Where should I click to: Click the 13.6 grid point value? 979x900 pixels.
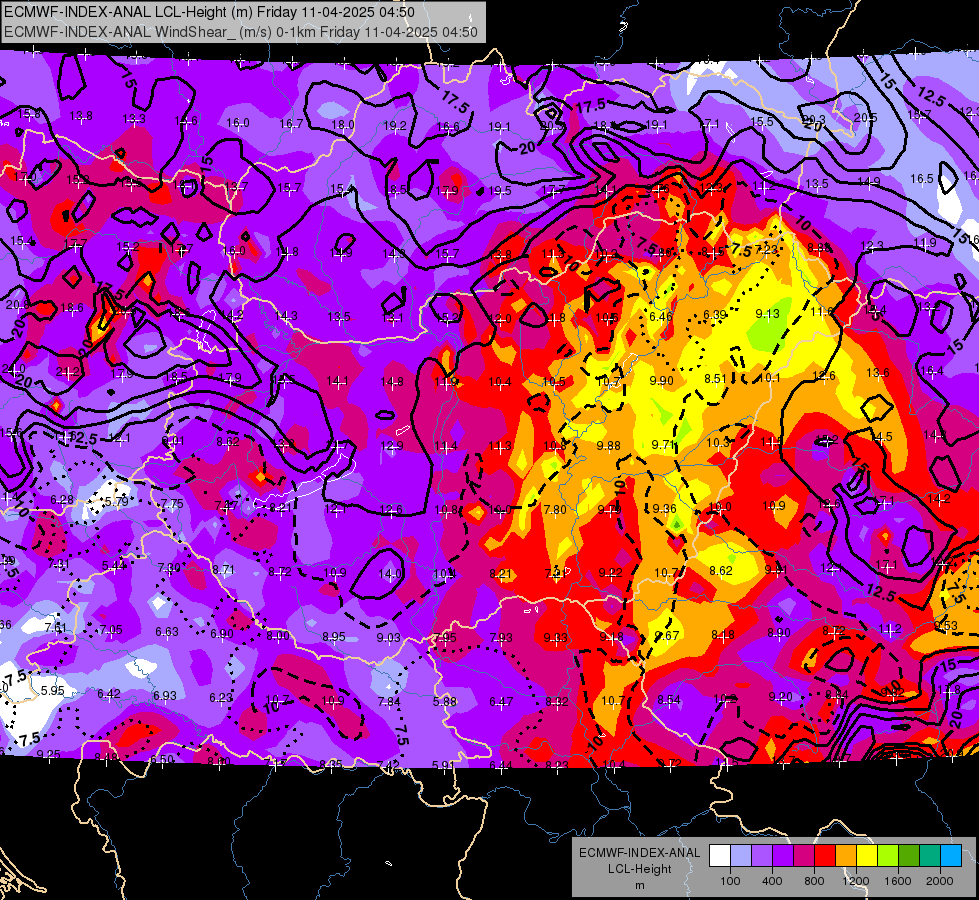pos(877,373)
